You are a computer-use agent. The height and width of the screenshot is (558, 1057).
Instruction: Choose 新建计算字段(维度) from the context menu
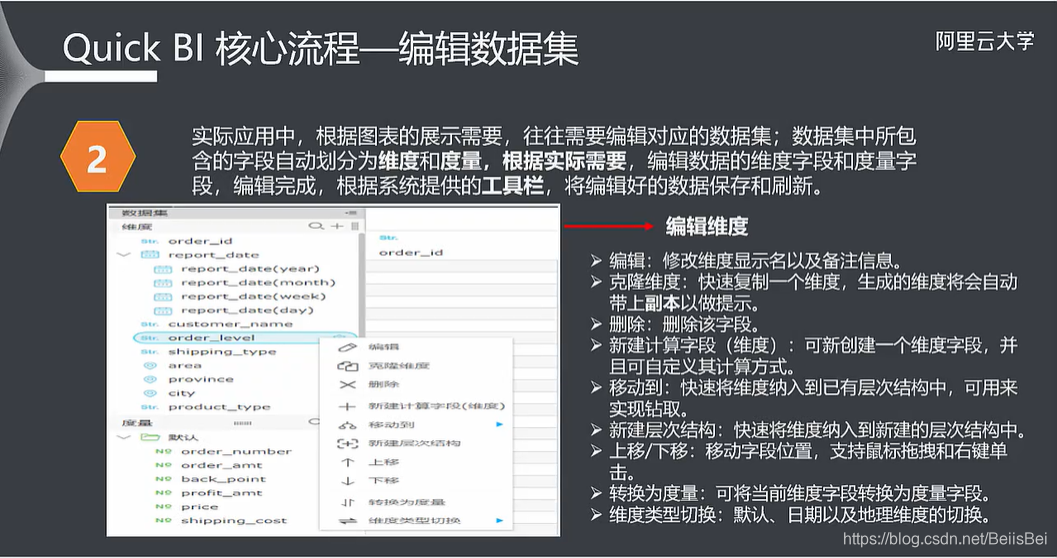pos(437,406)
